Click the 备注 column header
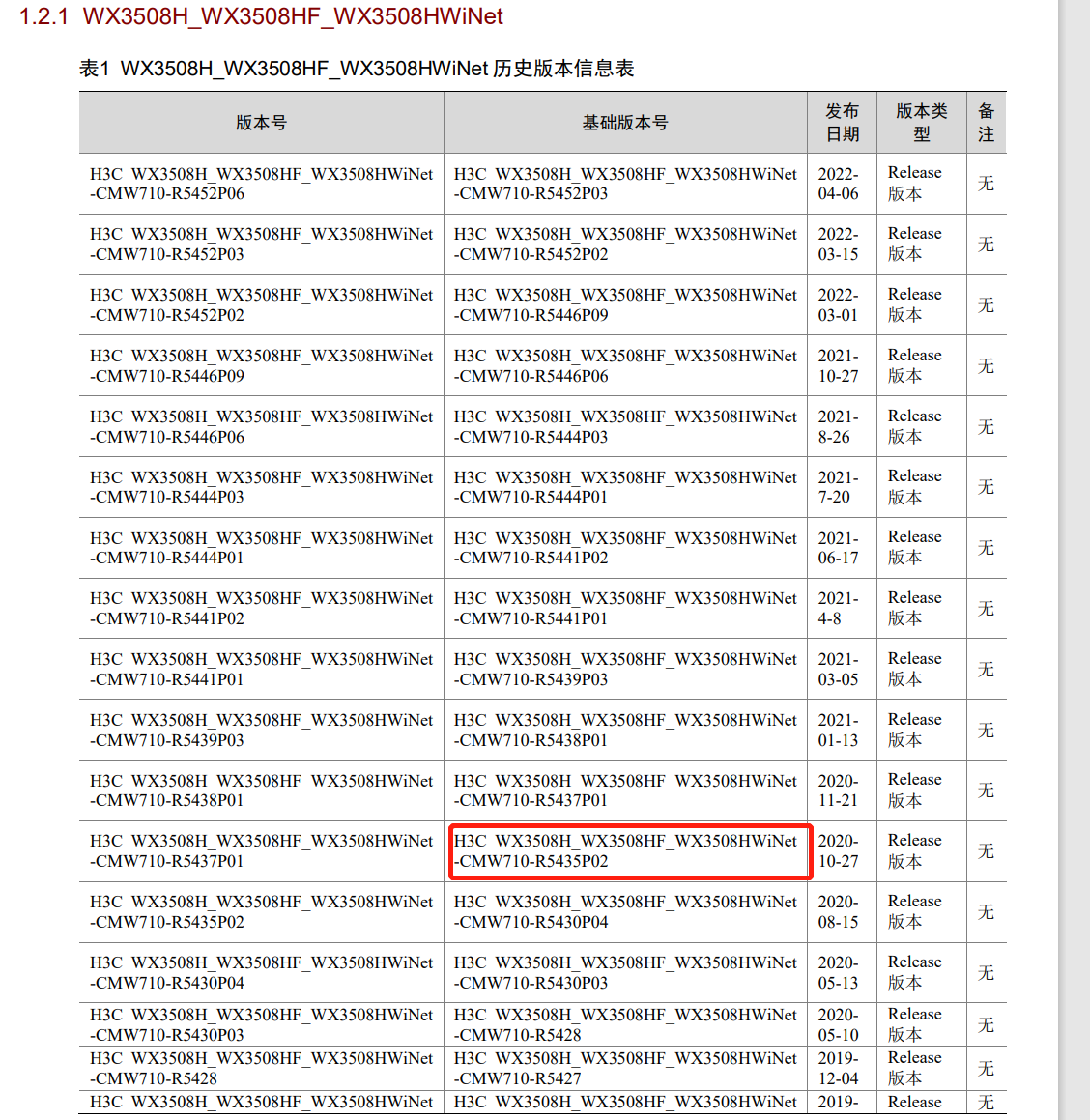The image size is (1090, 1120). 987,123
